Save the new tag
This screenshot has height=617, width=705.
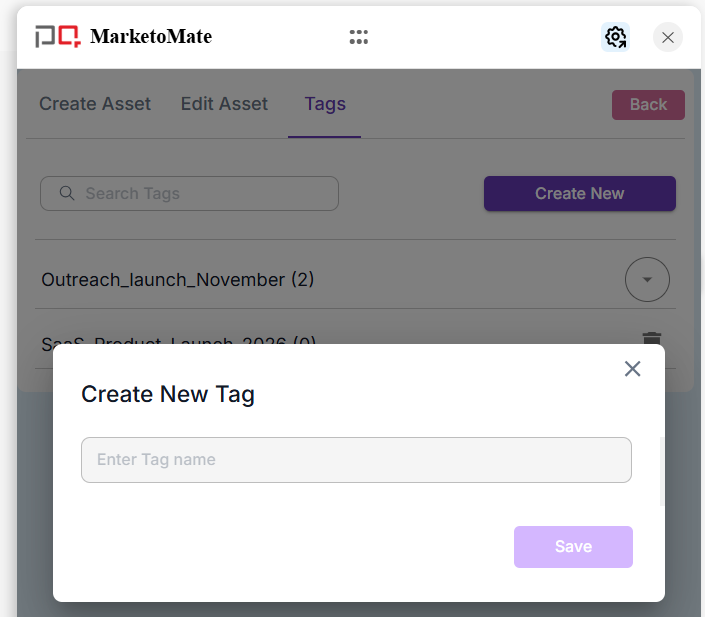pos(573,547)
